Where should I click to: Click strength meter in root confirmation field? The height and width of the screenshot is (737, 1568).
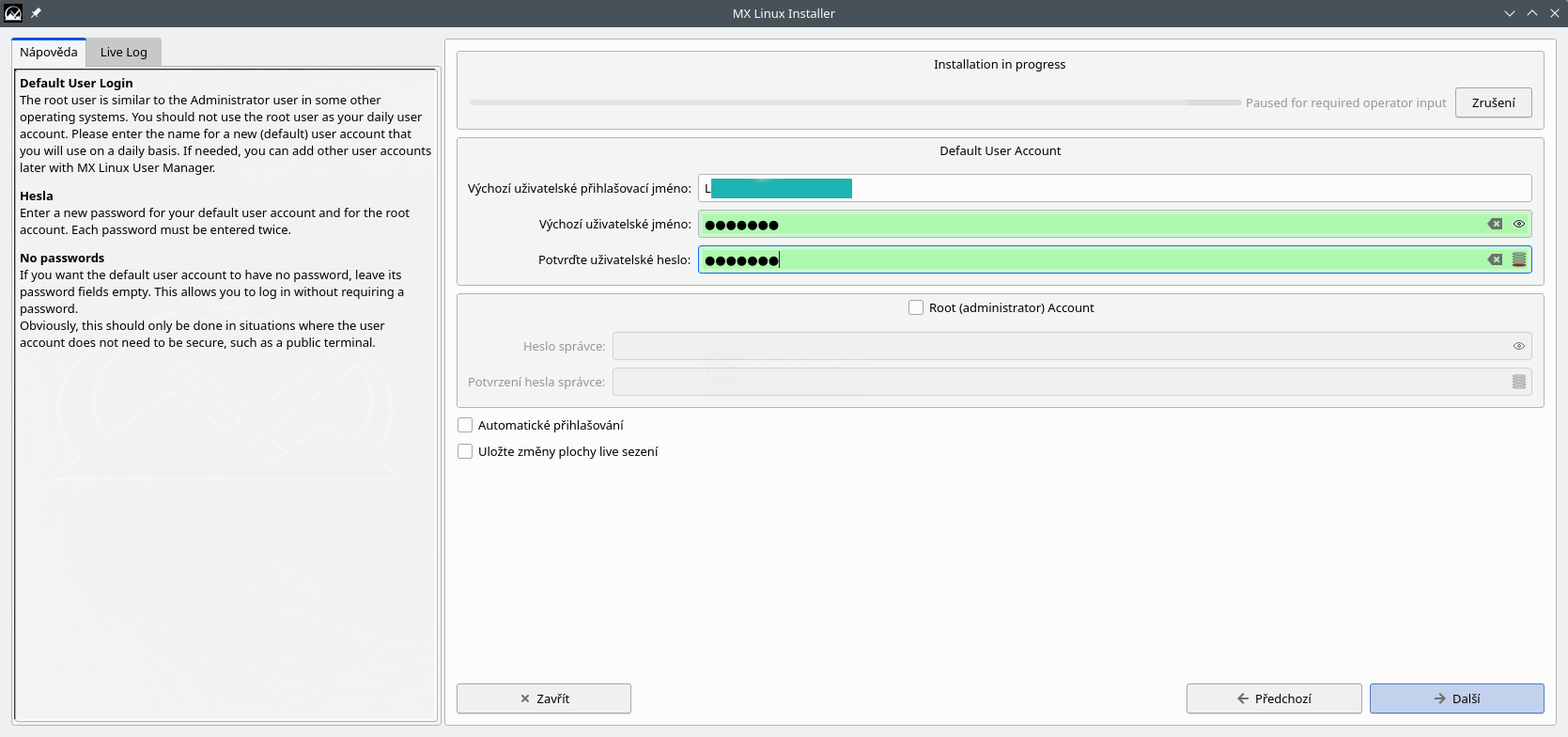(1519, 382)
